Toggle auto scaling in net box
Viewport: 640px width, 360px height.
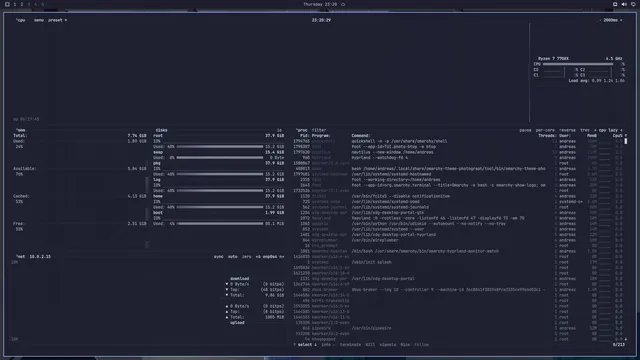(x=233, y=257)
